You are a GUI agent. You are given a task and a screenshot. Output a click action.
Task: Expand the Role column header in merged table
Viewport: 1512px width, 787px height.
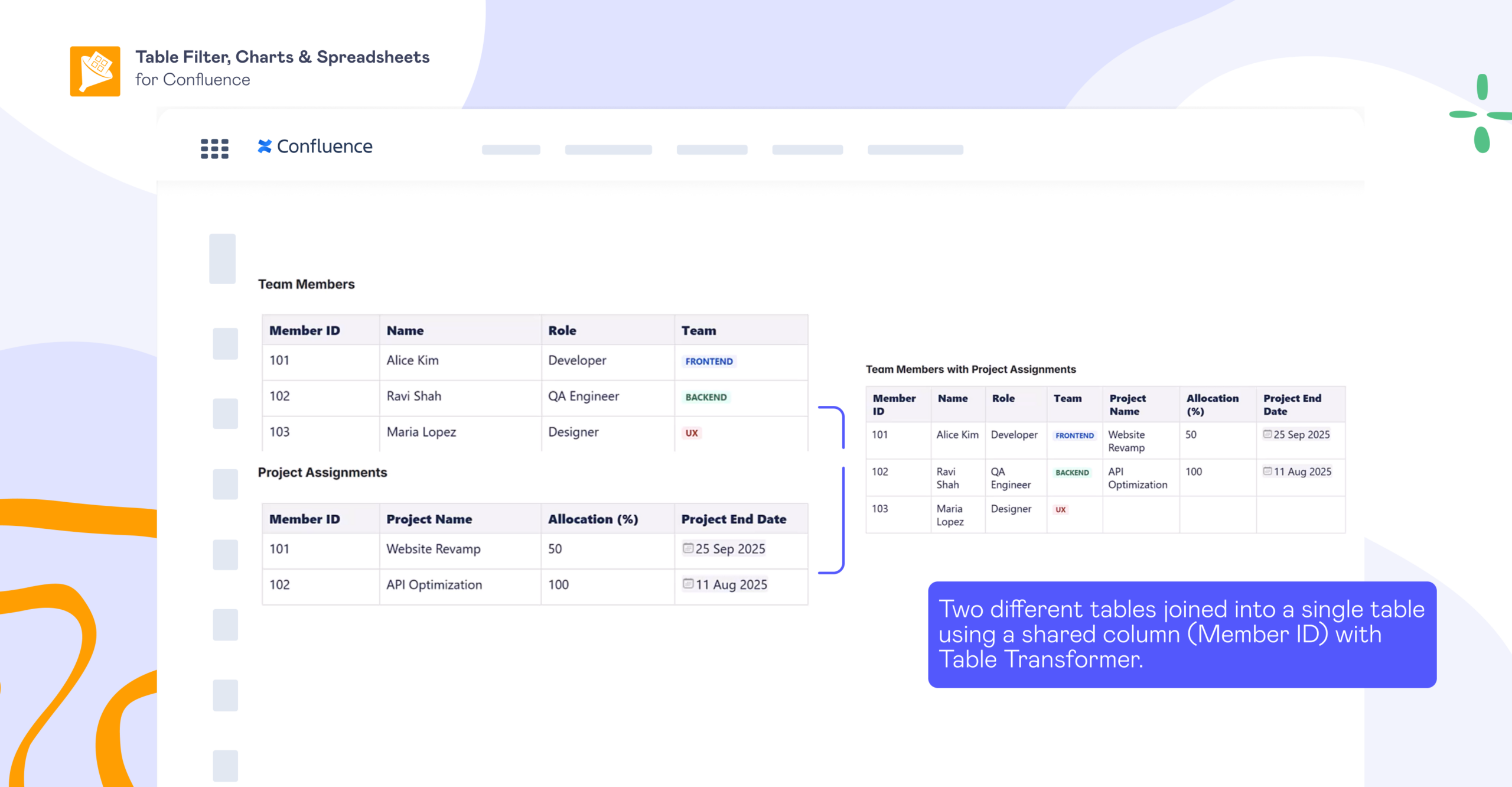click(x=1004, y=398)
